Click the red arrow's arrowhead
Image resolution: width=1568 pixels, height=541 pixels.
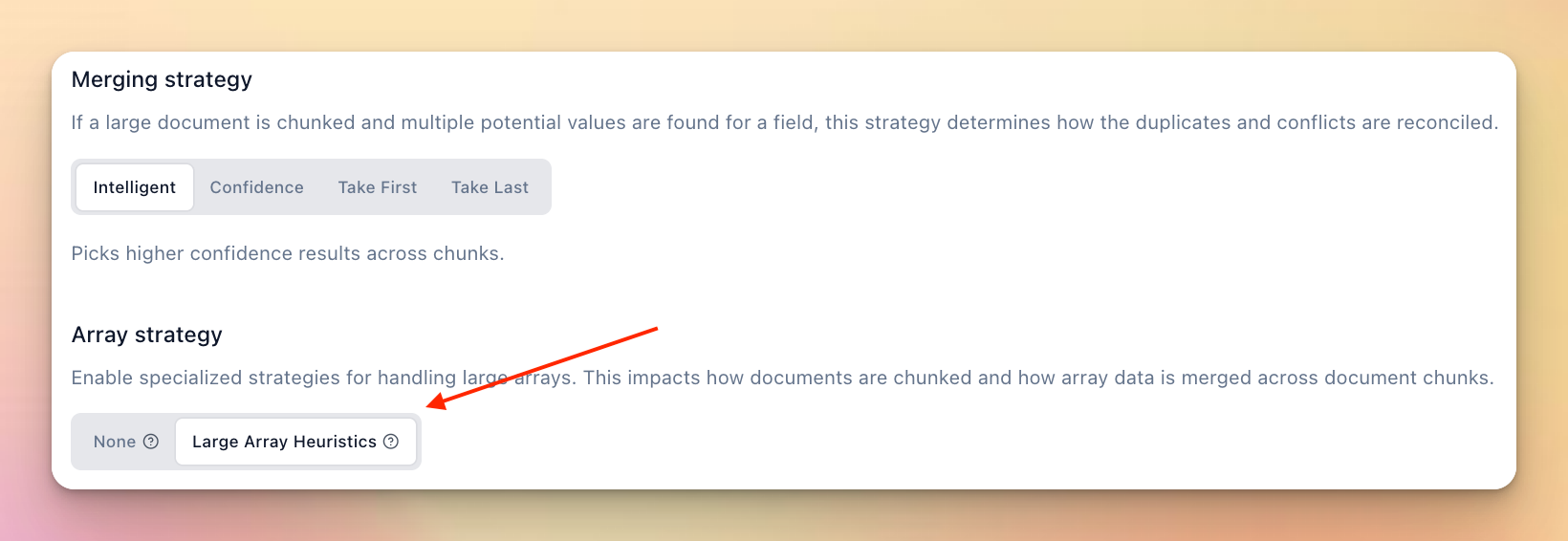click(x=432, y=404)
